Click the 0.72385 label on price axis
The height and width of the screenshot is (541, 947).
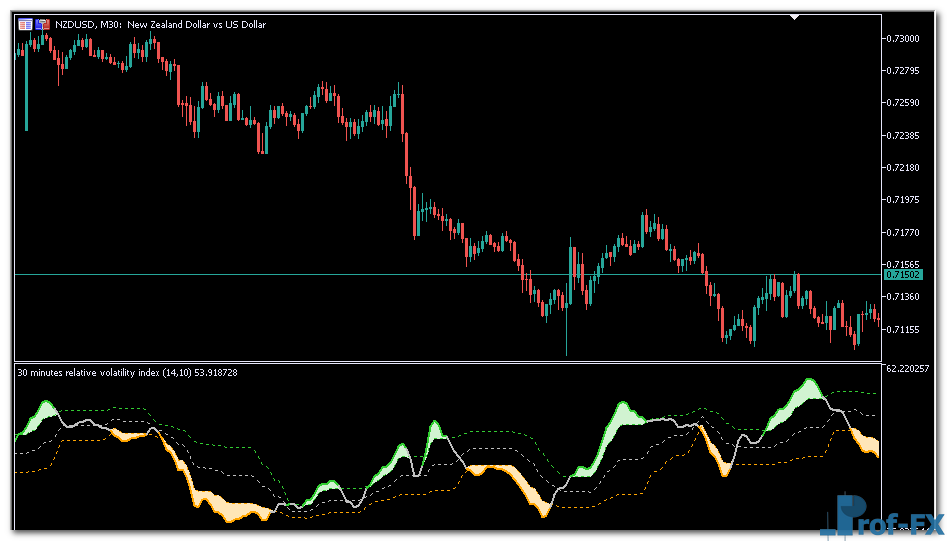point(903,135)
